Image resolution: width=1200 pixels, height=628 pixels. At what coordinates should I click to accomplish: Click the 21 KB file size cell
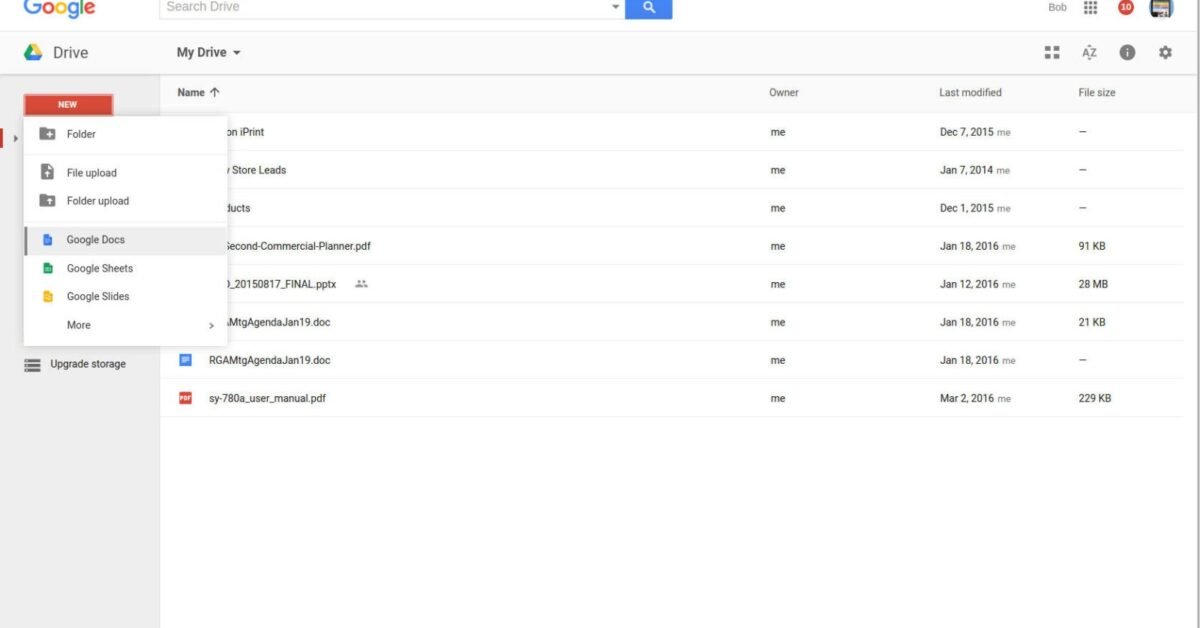1092,322
